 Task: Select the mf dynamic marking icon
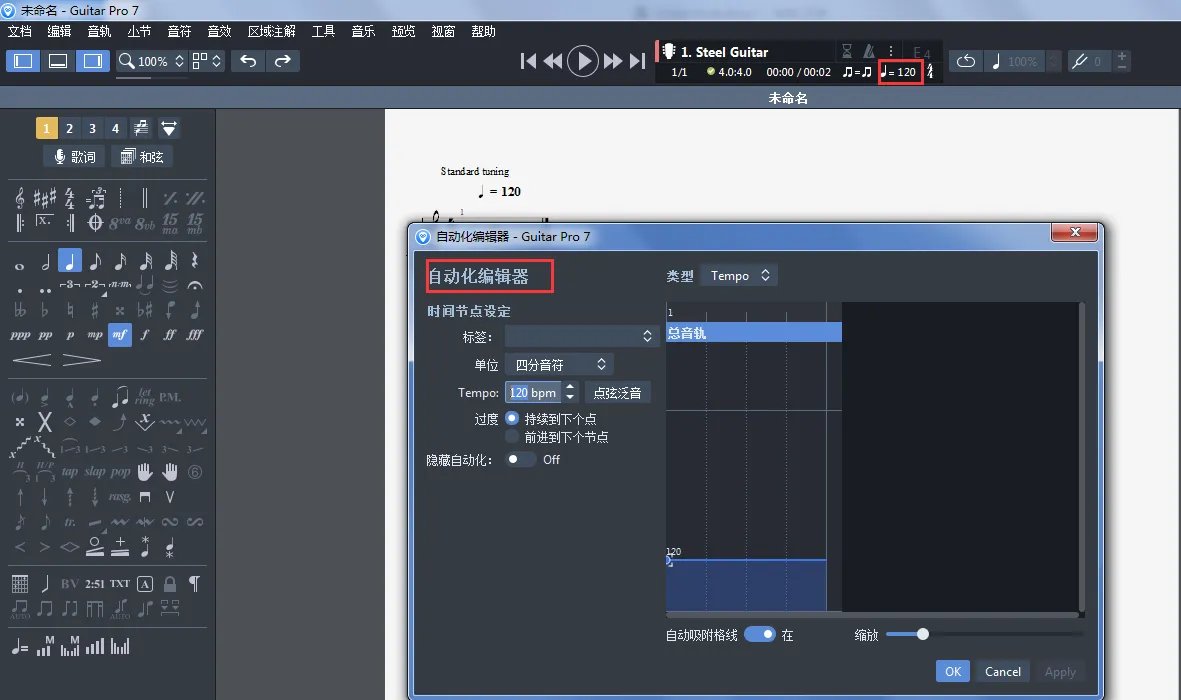click(119, 335)
